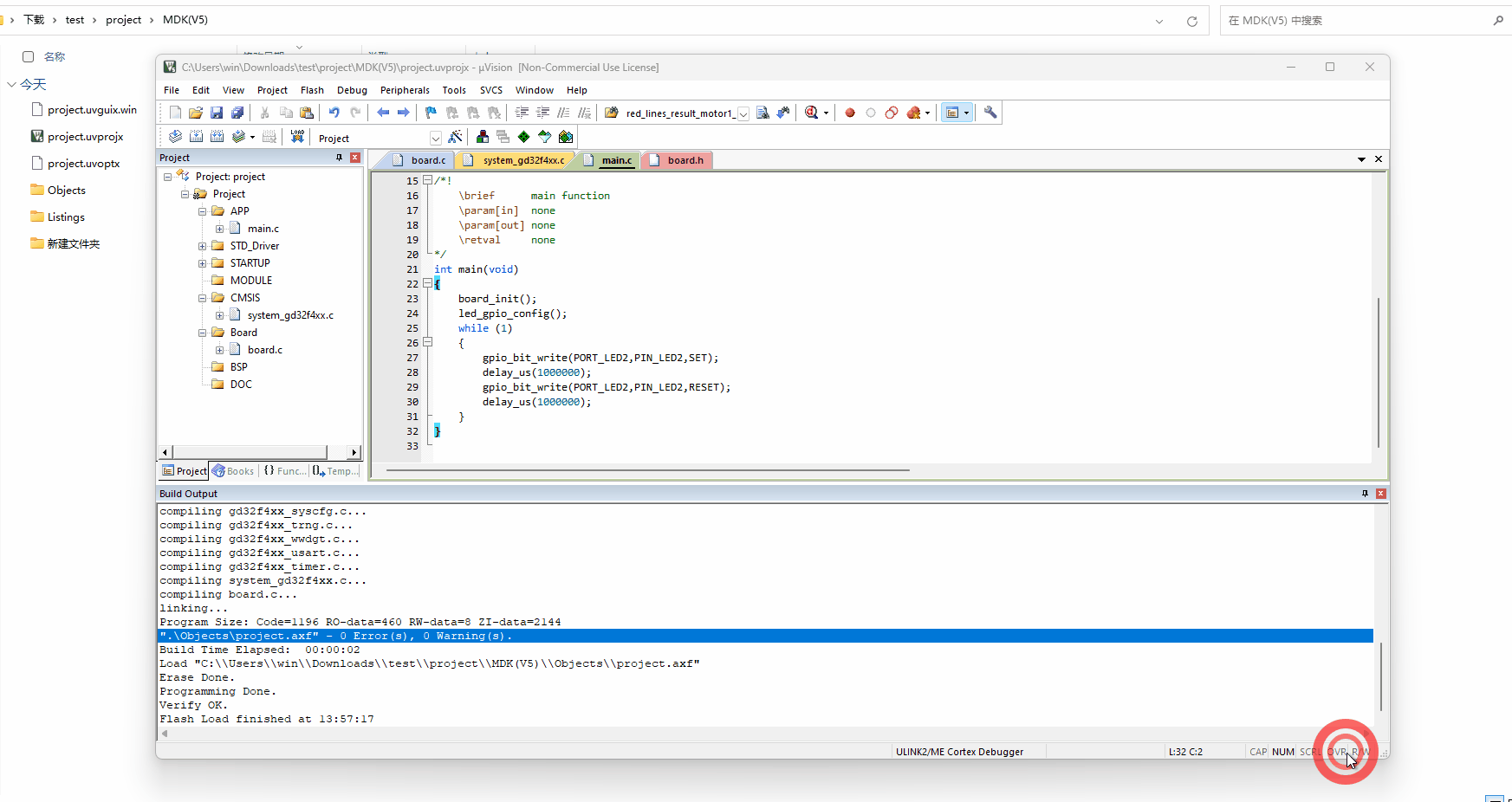The image size is (1512, 802).
Task: Collapse the CMSIS group
Action: [x=201, y=297]
